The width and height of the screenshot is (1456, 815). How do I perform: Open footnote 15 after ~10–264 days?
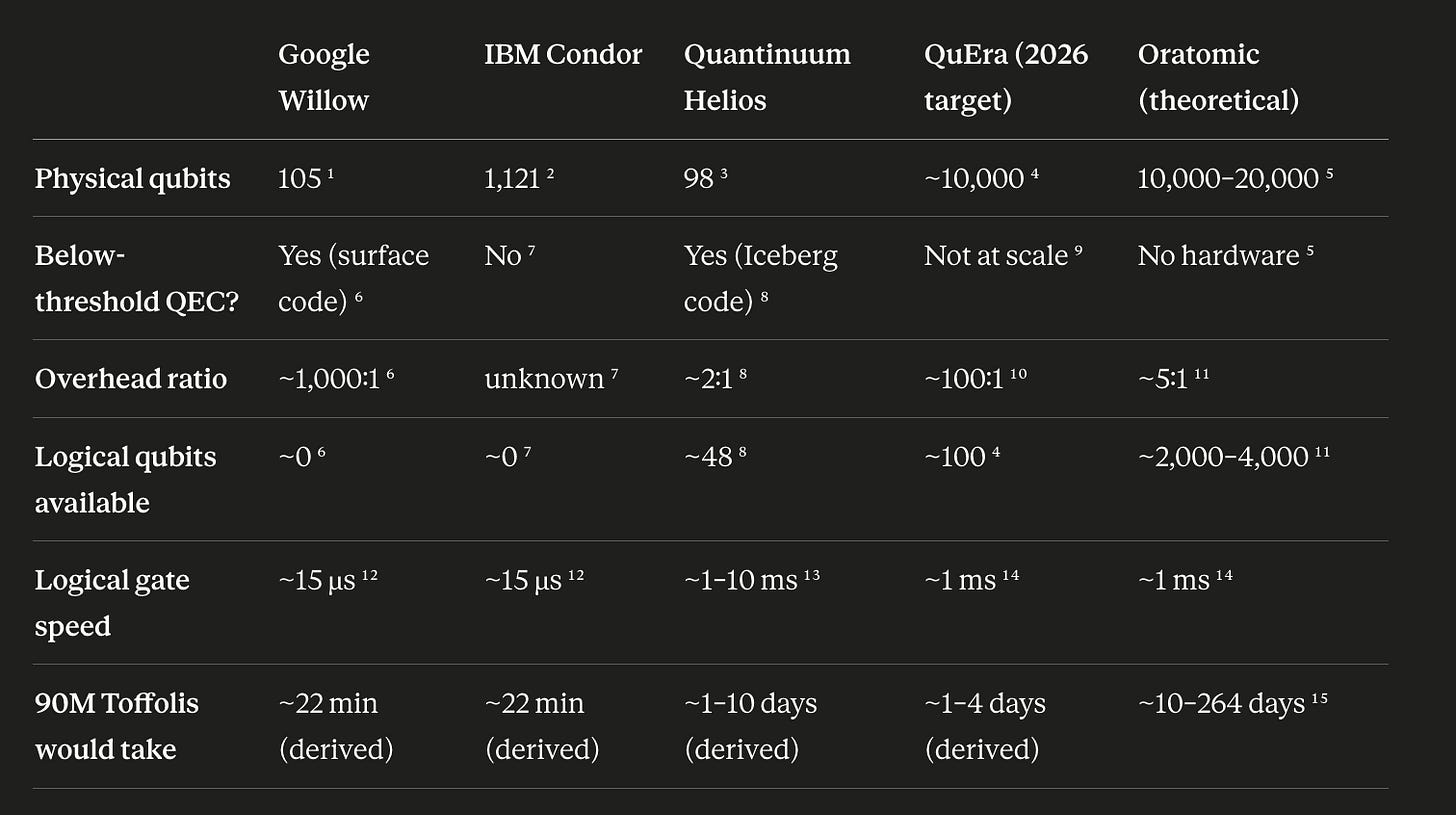[1320, 698]
